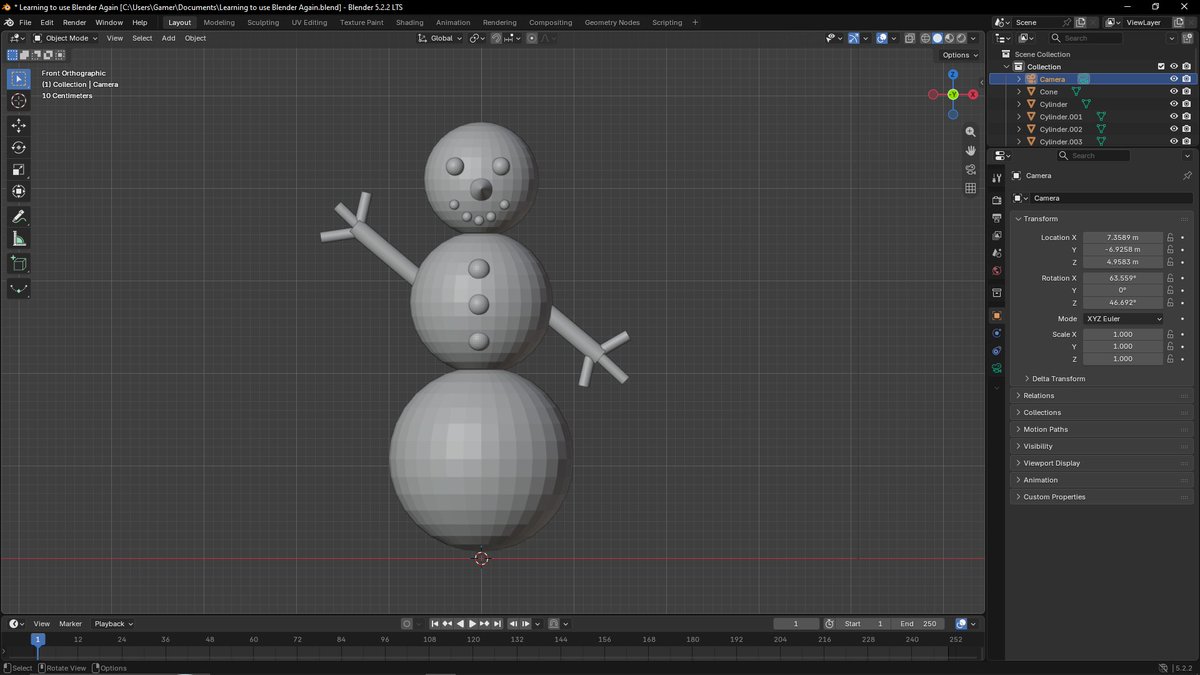Click the viewport Object menu button
The image size is (1200, 675).
(195, 38)
